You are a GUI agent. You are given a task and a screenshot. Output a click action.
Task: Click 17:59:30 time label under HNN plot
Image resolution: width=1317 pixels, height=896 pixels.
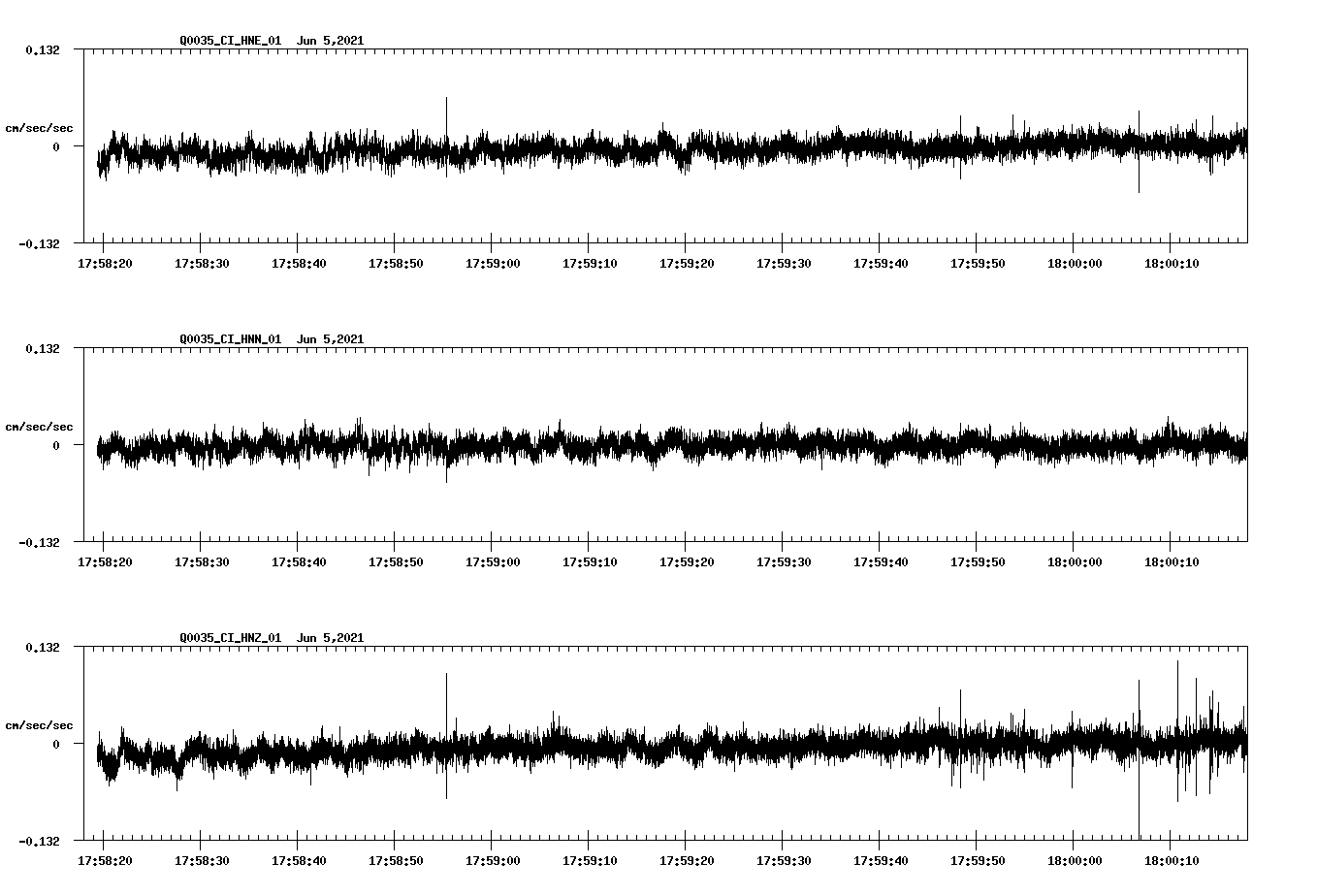click(x=784, y=561)
